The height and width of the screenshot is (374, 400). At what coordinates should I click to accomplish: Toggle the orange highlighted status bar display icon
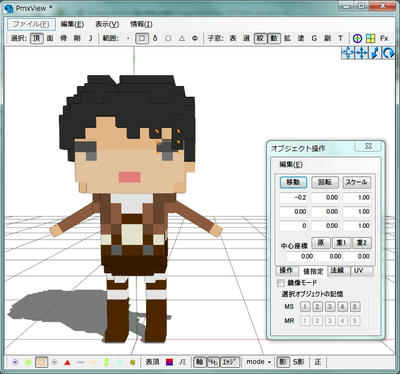(x=41, y=362)
